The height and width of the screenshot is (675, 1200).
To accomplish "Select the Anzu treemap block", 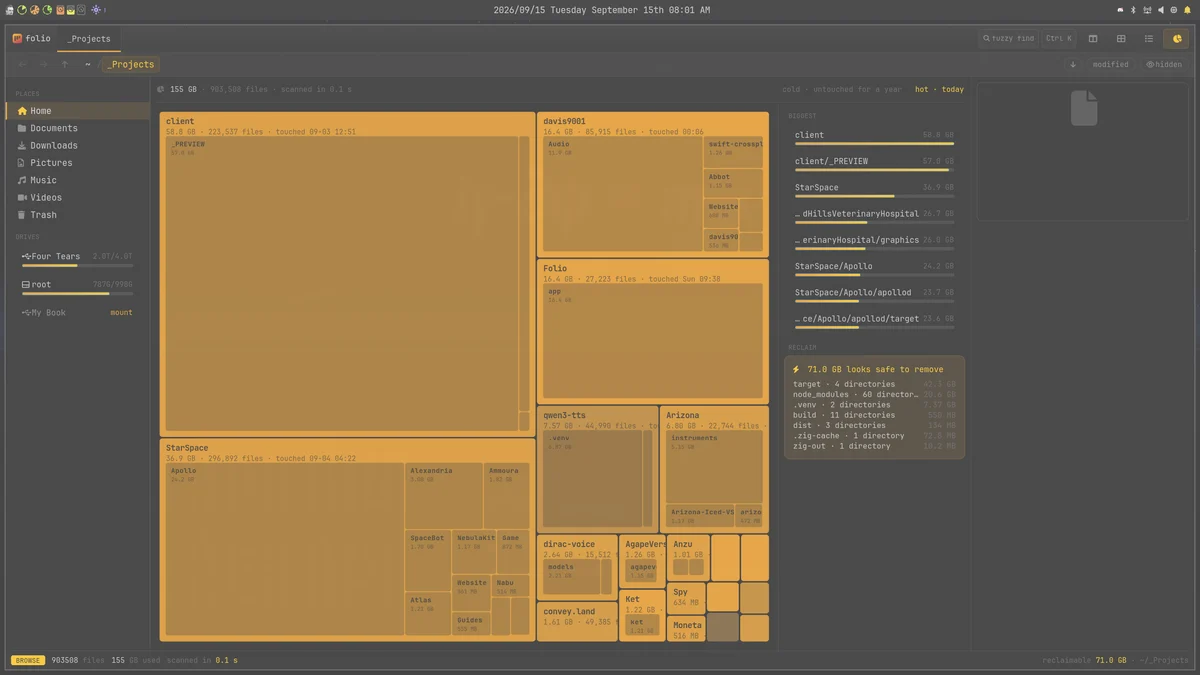I will [688, 557].
